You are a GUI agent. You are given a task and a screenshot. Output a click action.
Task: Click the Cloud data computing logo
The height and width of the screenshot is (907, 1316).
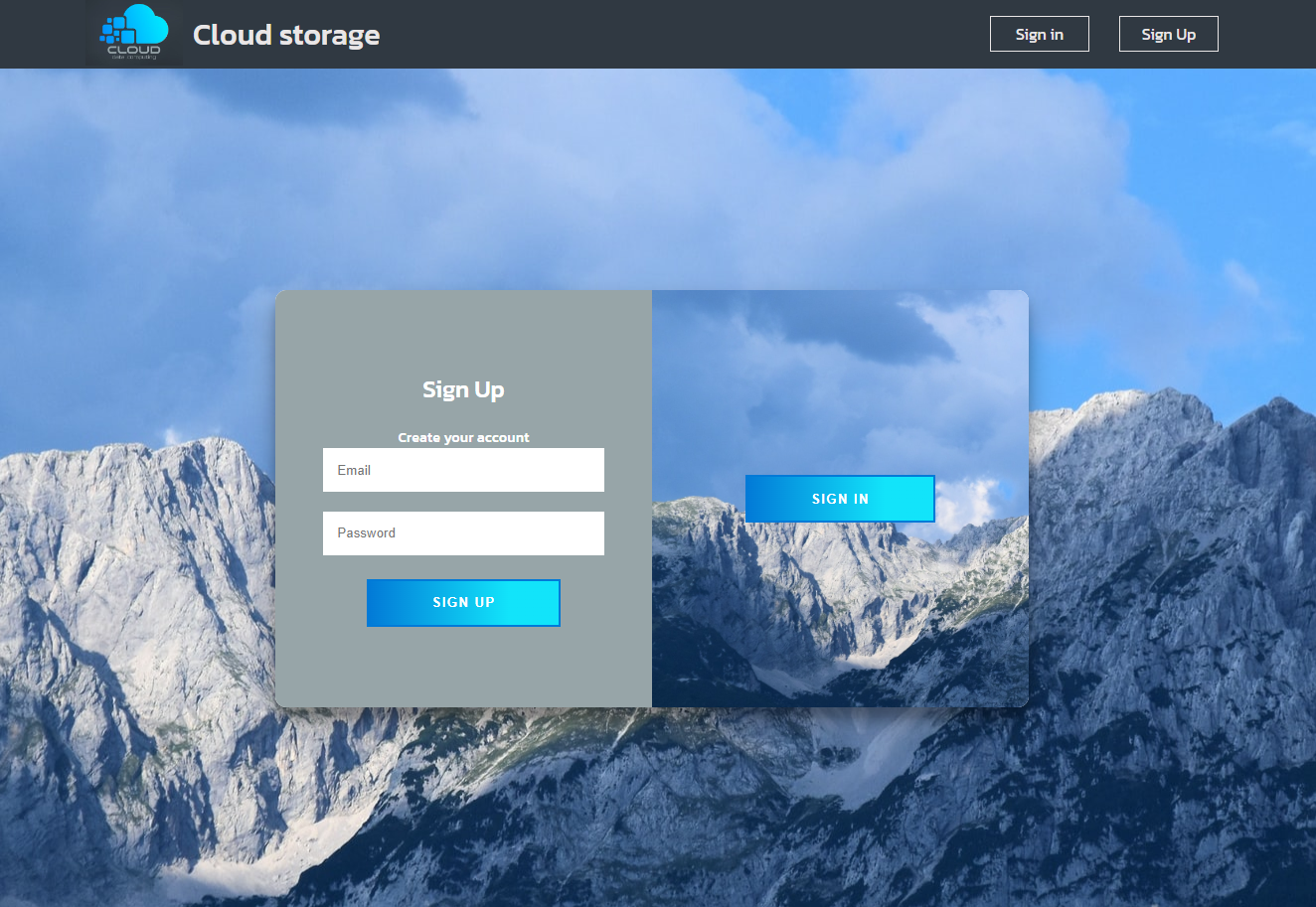point(133,33)
